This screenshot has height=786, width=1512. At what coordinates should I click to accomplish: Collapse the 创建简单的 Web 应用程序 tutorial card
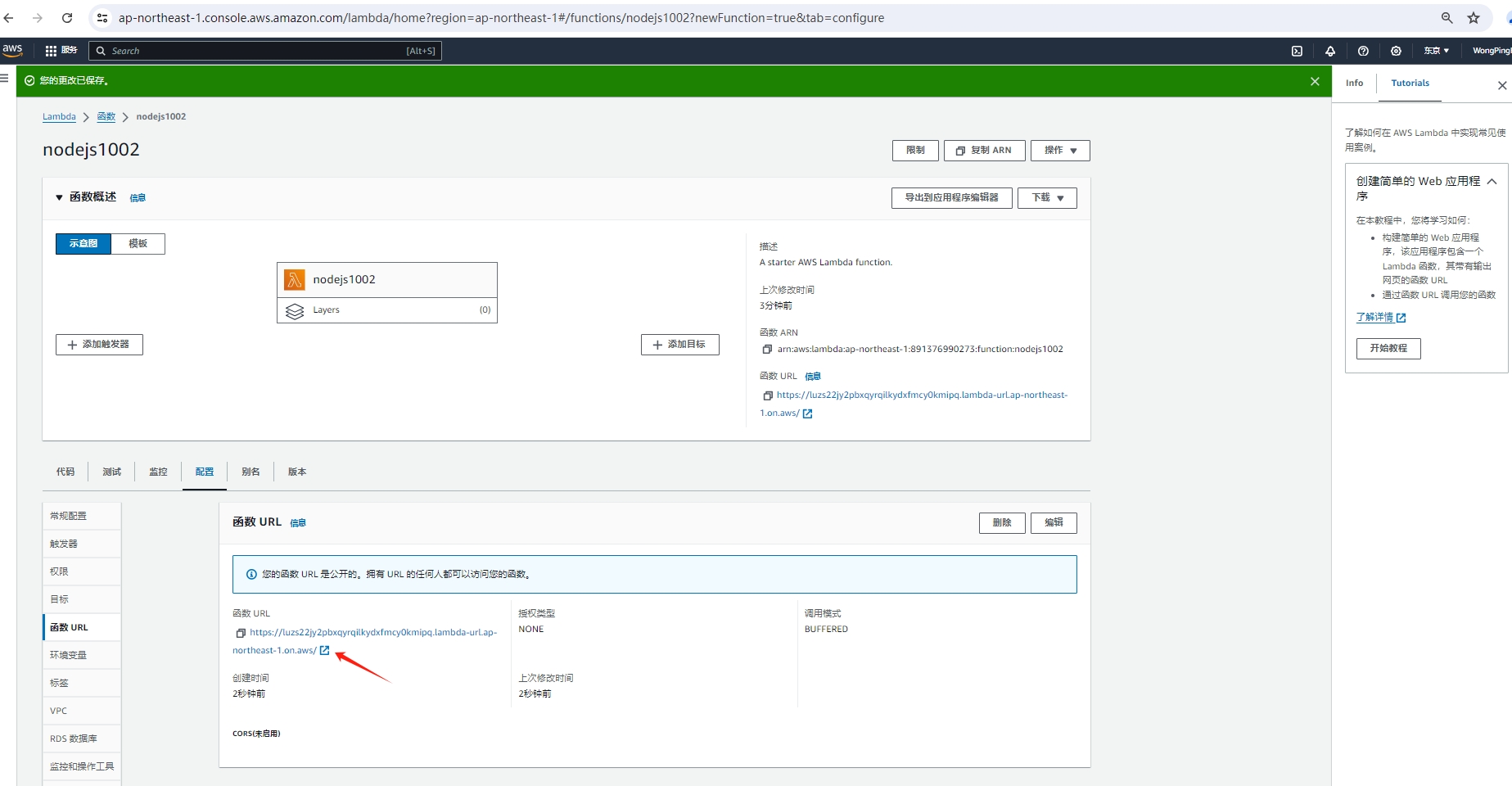[x=1492, y=182]
